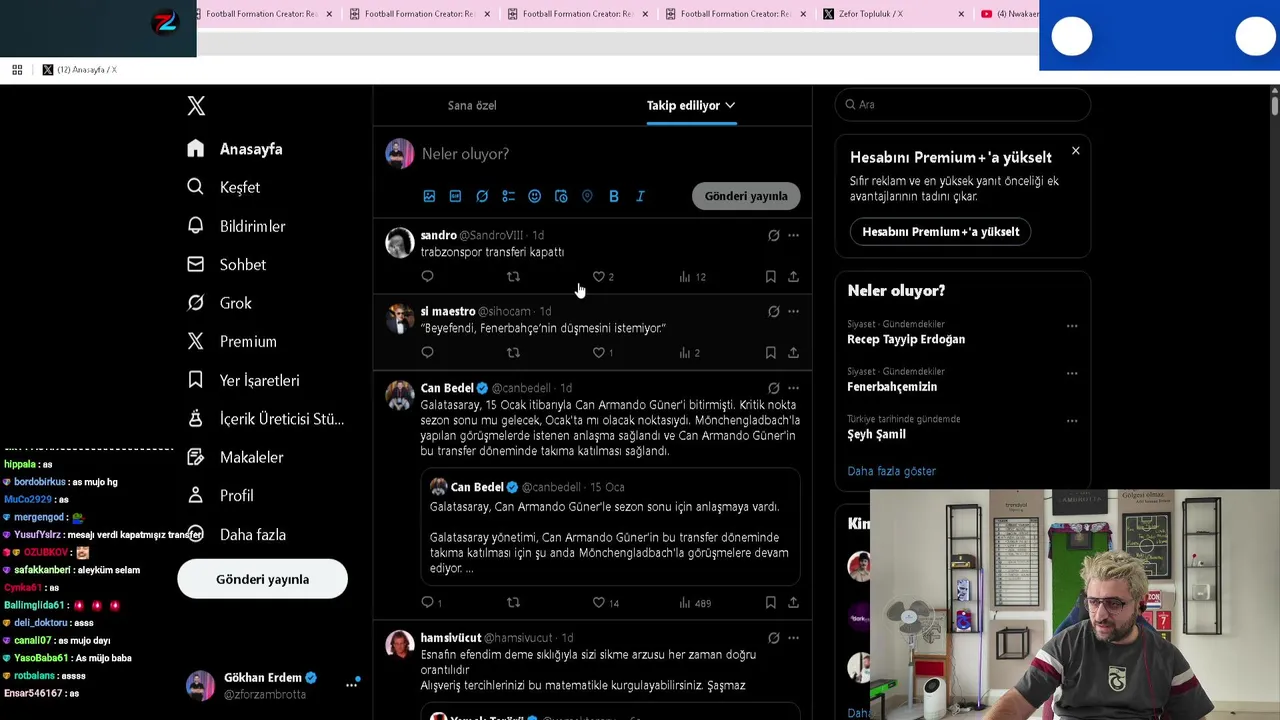Switch to Sana özel tab

coord(472,105)
